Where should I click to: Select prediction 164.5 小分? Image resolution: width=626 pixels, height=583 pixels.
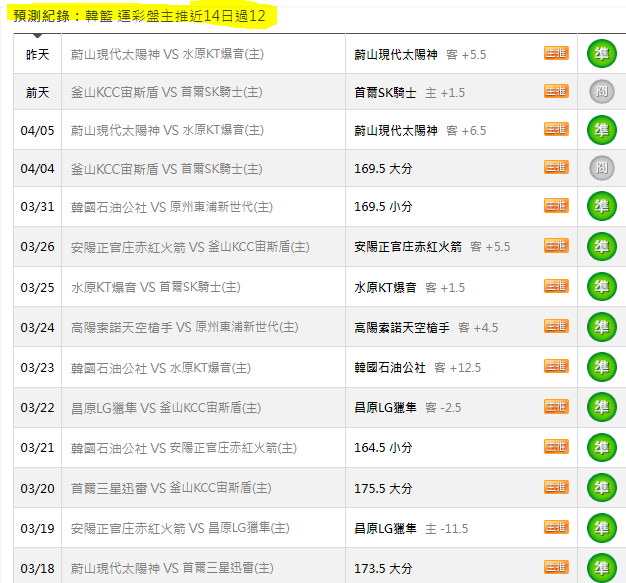(x=383, y=448)
